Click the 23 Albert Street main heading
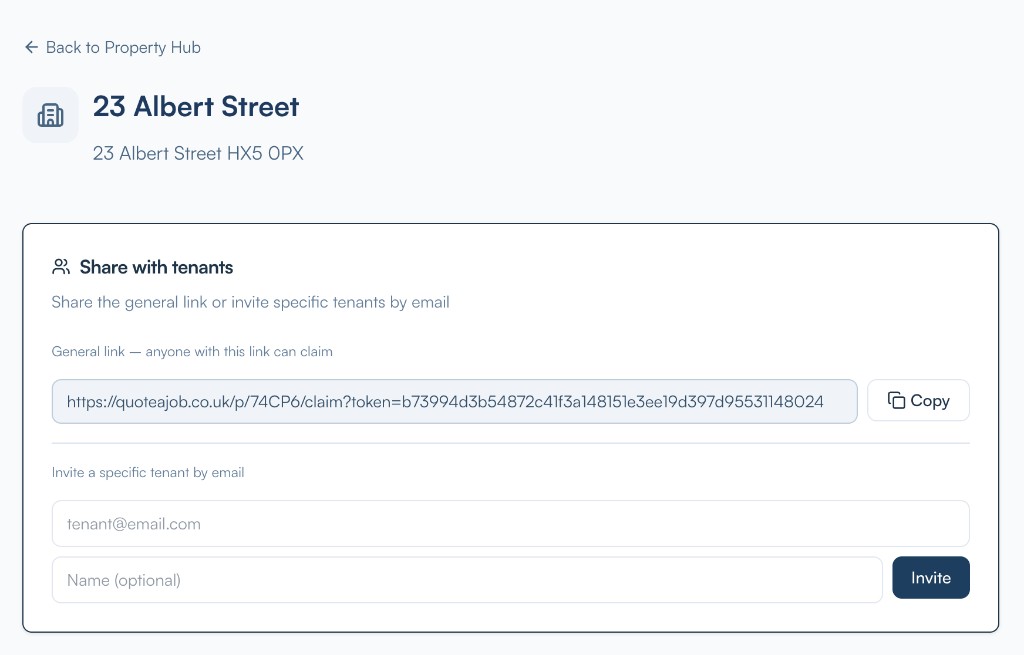The image size is (1024, 655). coord(196,107)
